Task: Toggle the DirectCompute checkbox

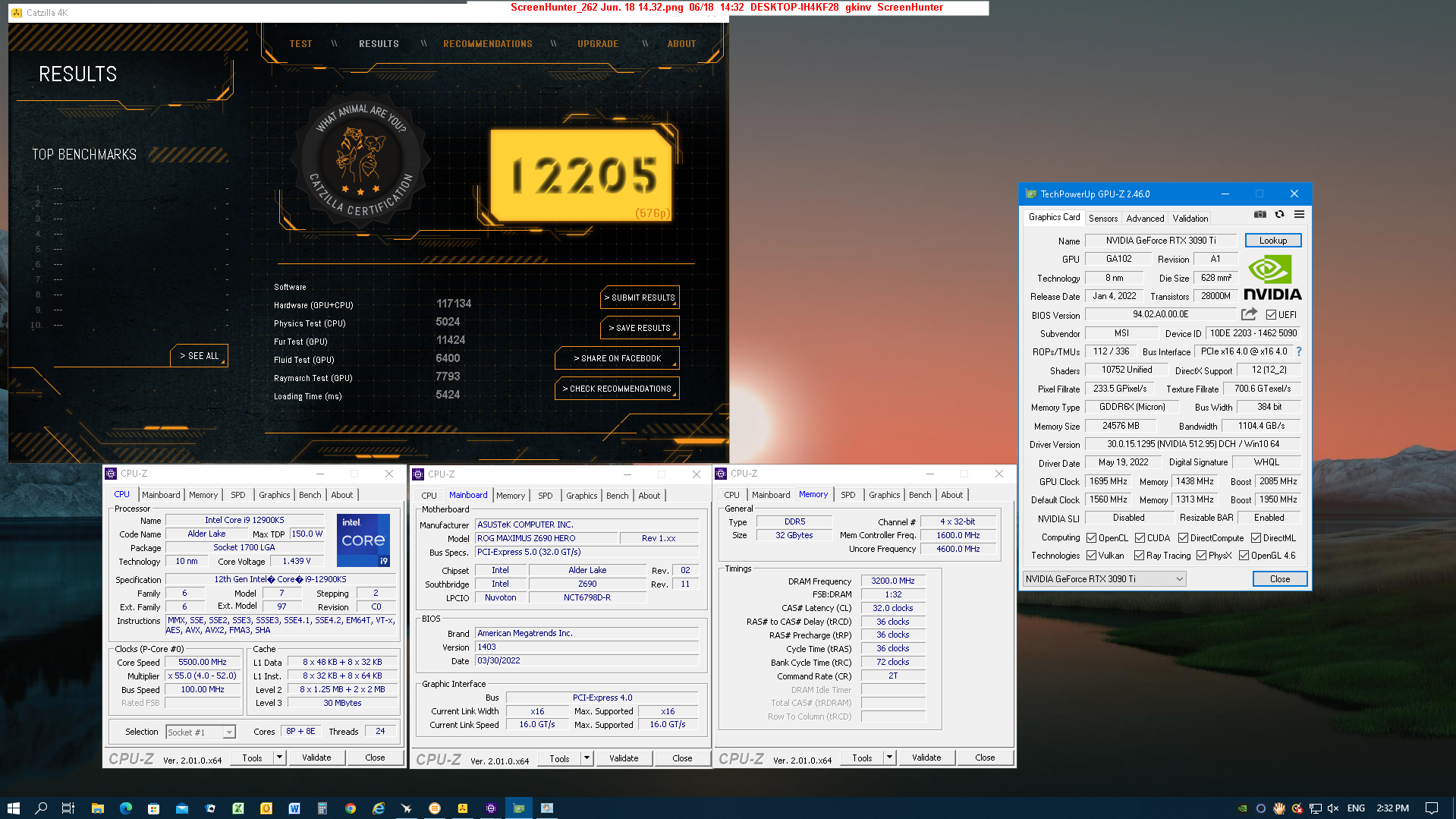Action: [x=1183, y=537]
